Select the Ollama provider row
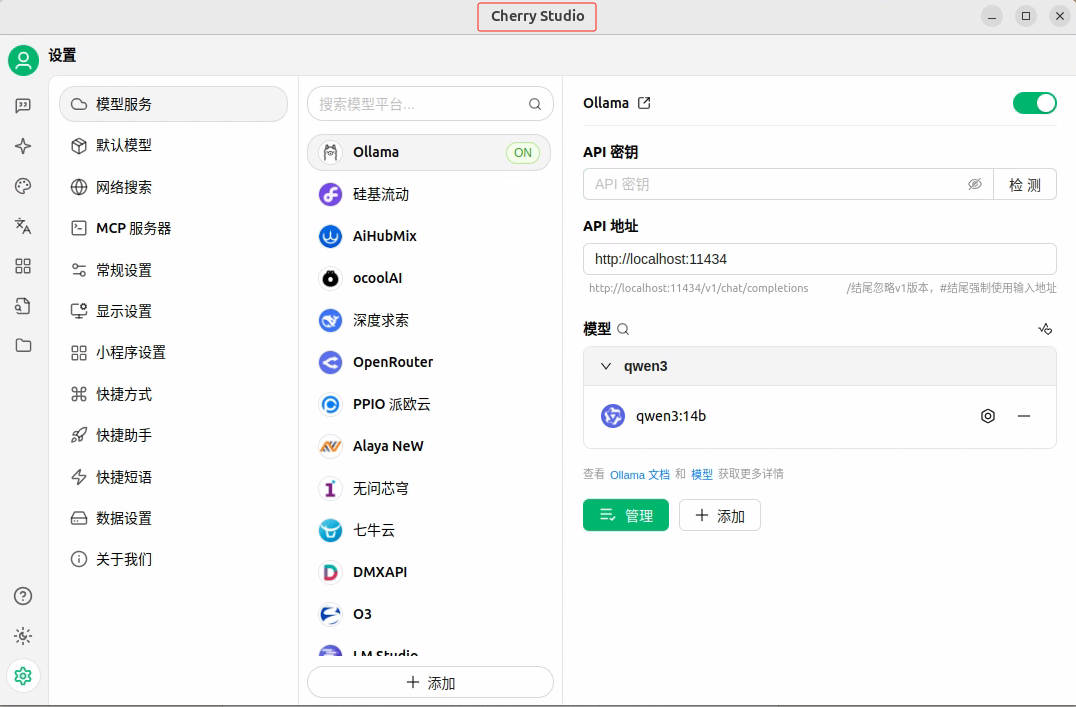Viewport: 1076px width, 707px height. pos(429,152)
